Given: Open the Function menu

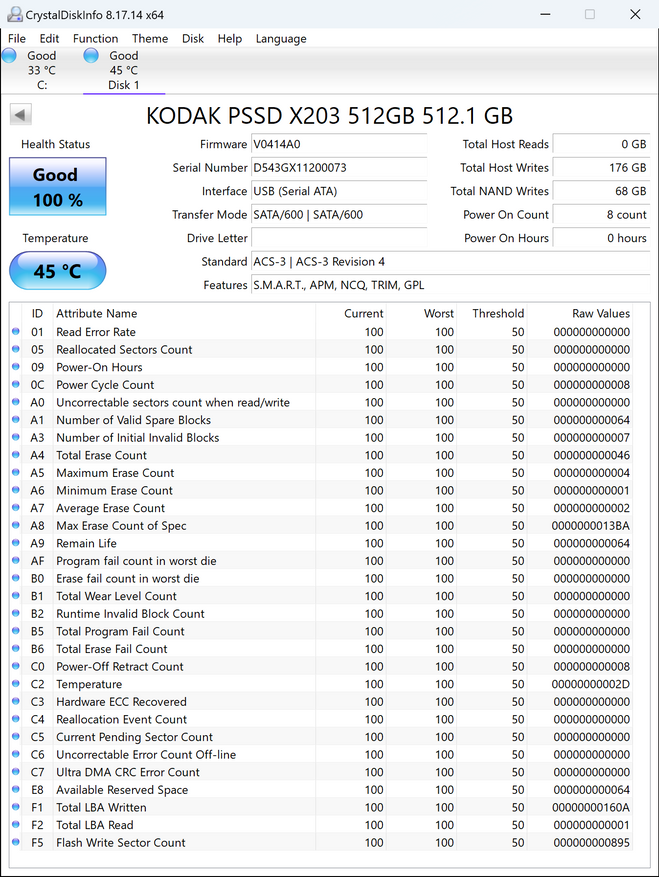Looking at the screenshot, I should 95,38.
